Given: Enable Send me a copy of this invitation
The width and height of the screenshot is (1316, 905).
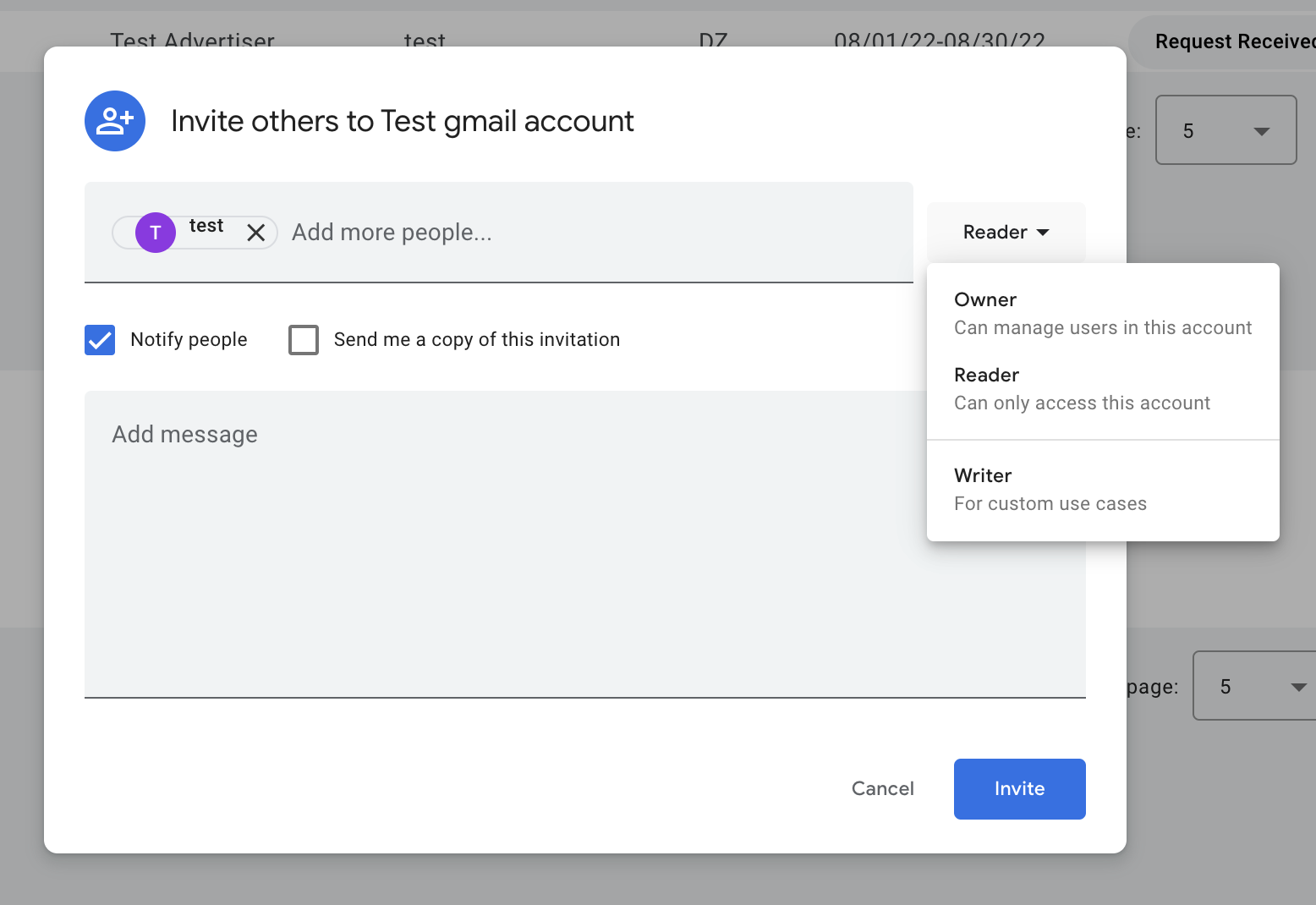Looking at the screenshot, I should [x=303, y=339].
